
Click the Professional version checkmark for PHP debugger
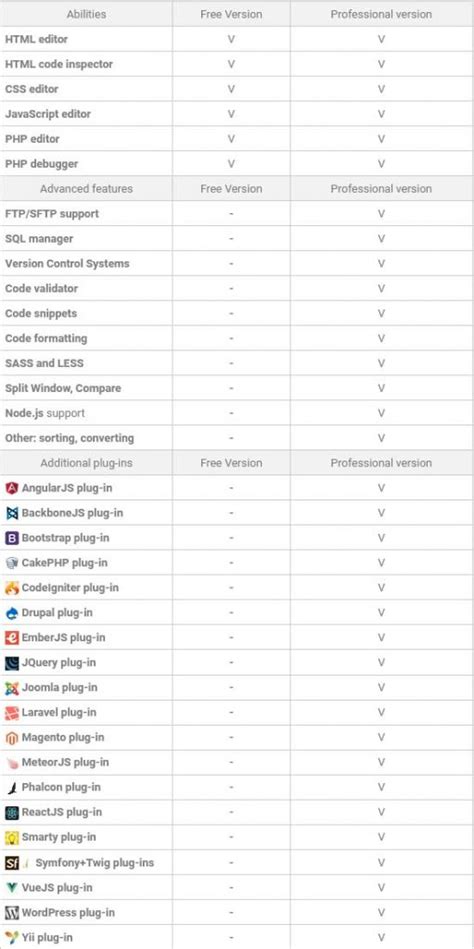point(381,164)
